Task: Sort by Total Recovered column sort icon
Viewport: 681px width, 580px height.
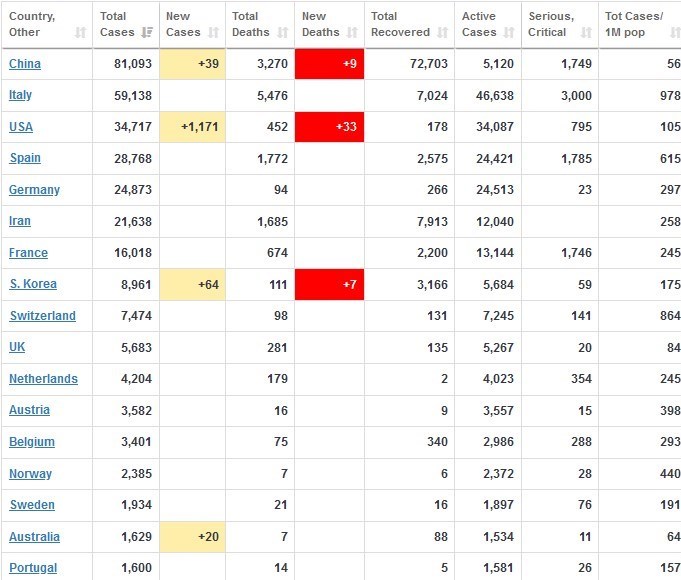Action: (443, 33)
